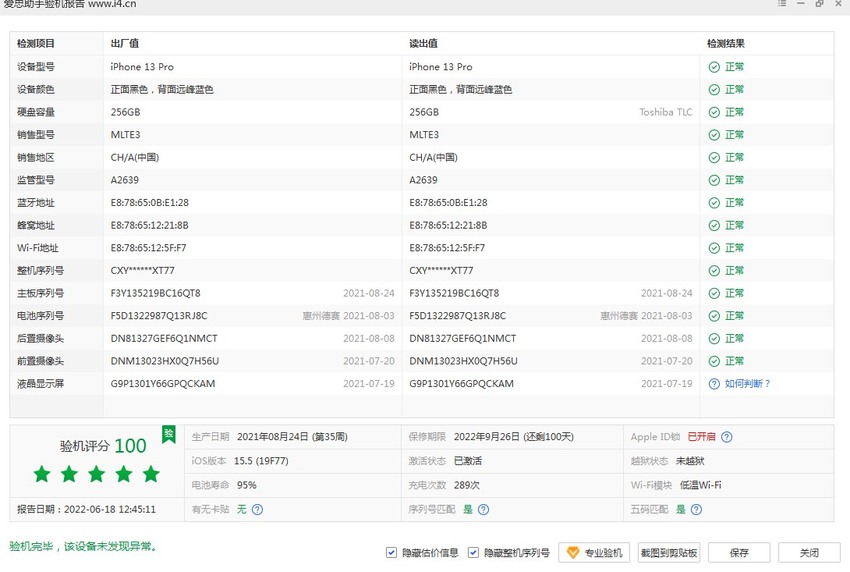Click the green check icon for 监管型号
Viewport: 850px width, 572px height.
714,180
